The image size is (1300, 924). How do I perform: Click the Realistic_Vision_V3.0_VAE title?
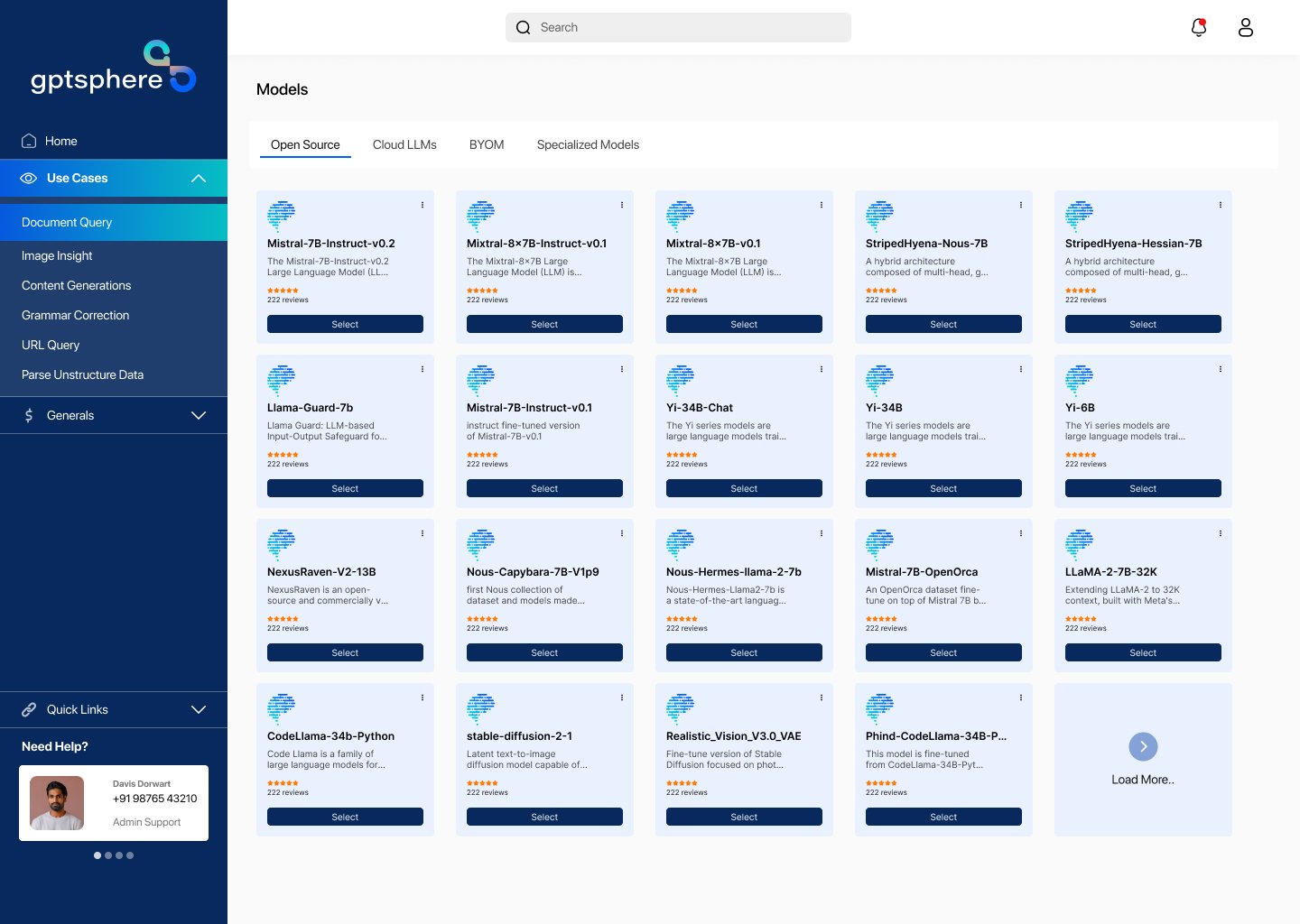pyautogui.click(x=733, y=736)
